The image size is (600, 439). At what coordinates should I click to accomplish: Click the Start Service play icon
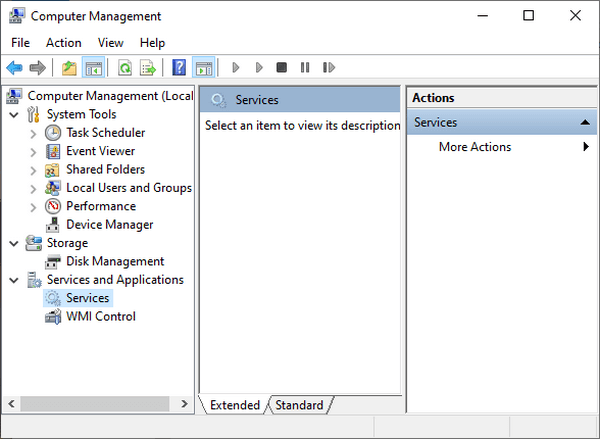(x=236, y=68)
